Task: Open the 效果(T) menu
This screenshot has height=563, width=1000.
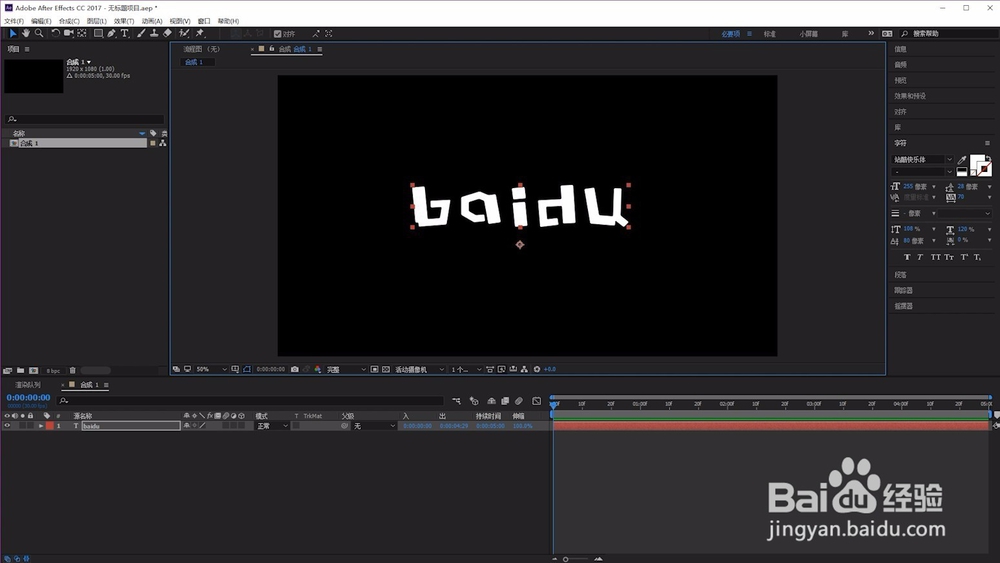Action: 124,21
